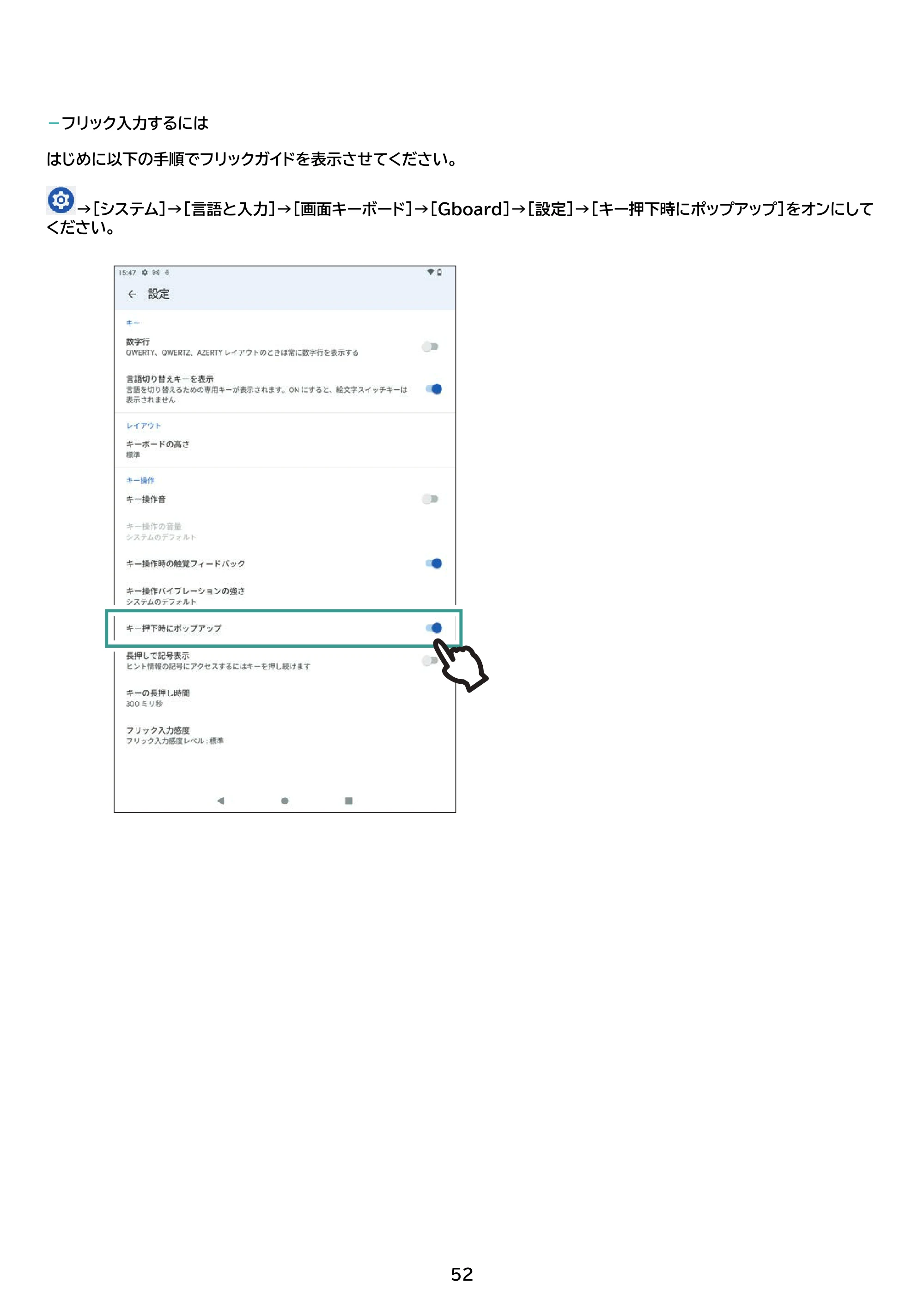Tap the フリック入力感度レベル：標準 subtitle
This screenshot has height=1307, width=924.
[x=175, y=741]
